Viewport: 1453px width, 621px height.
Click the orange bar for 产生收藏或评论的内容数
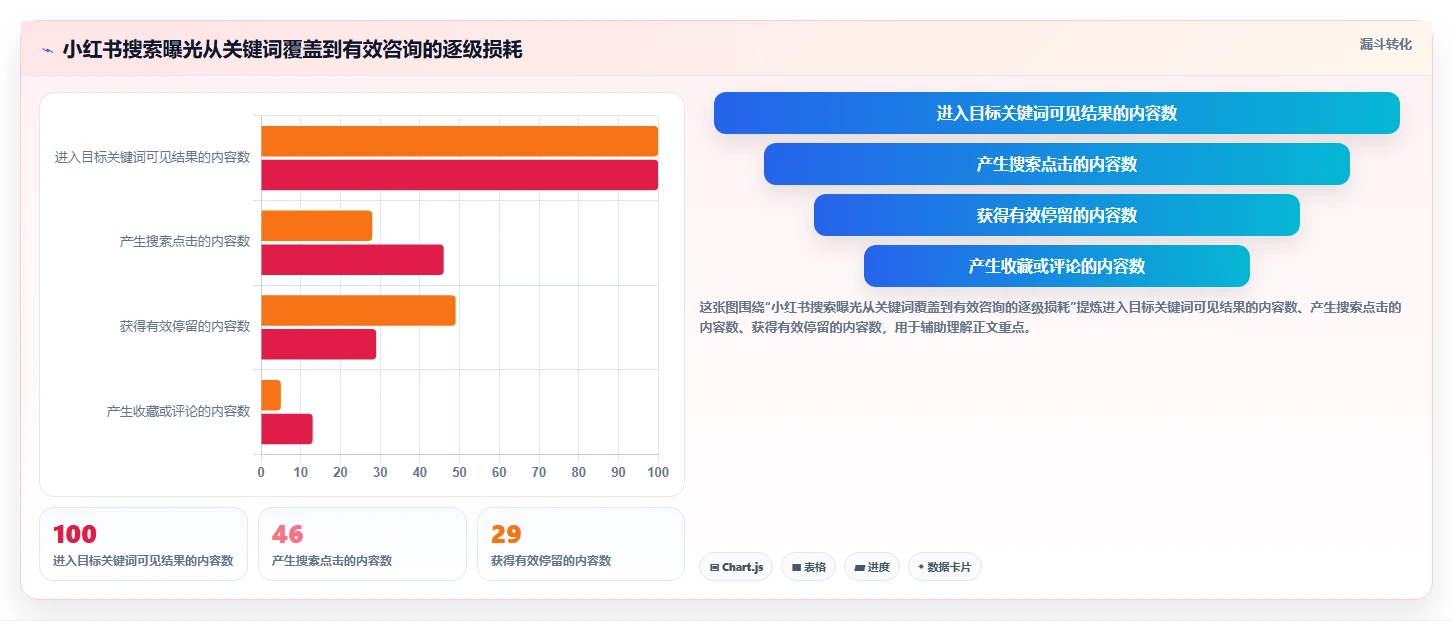272,395
